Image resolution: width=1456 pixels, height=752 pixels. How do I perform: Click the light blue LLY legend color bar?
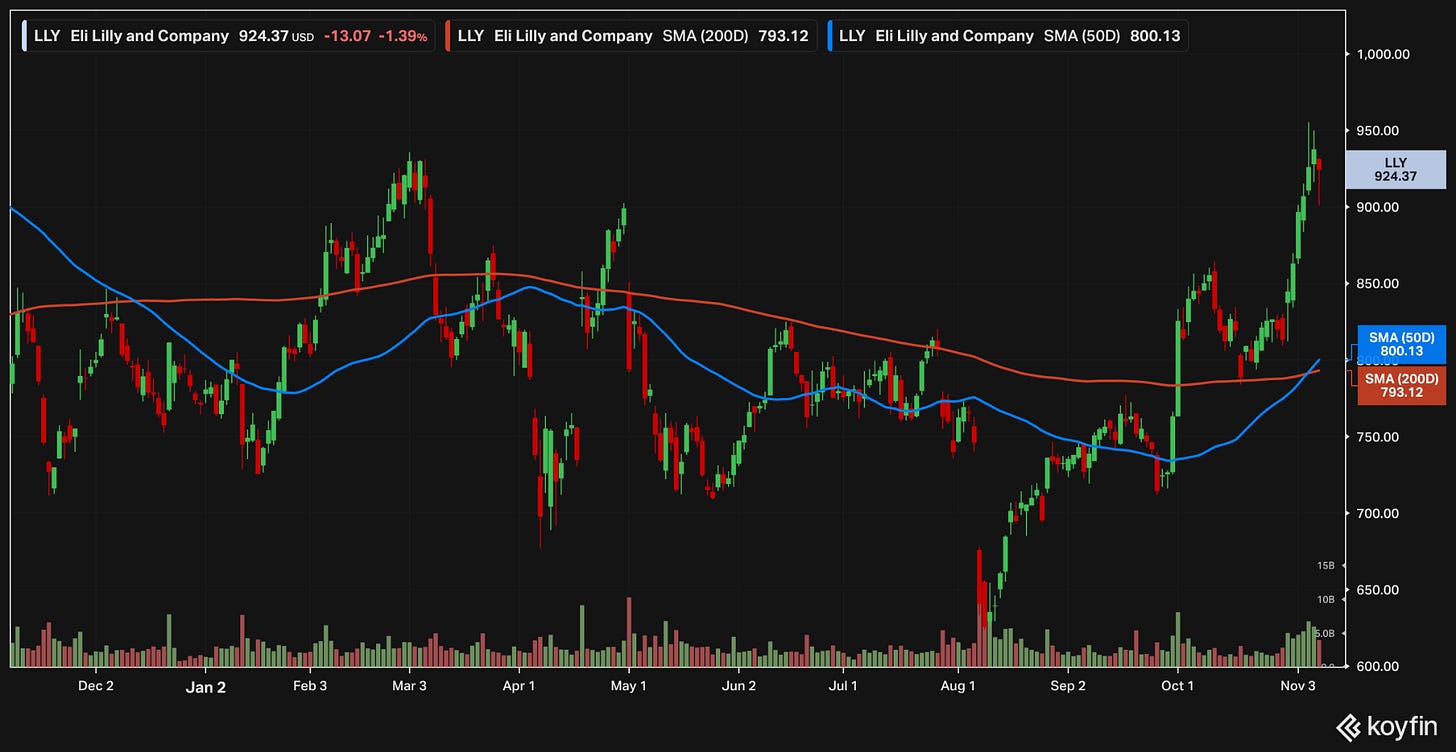click(x=26, y=36)
